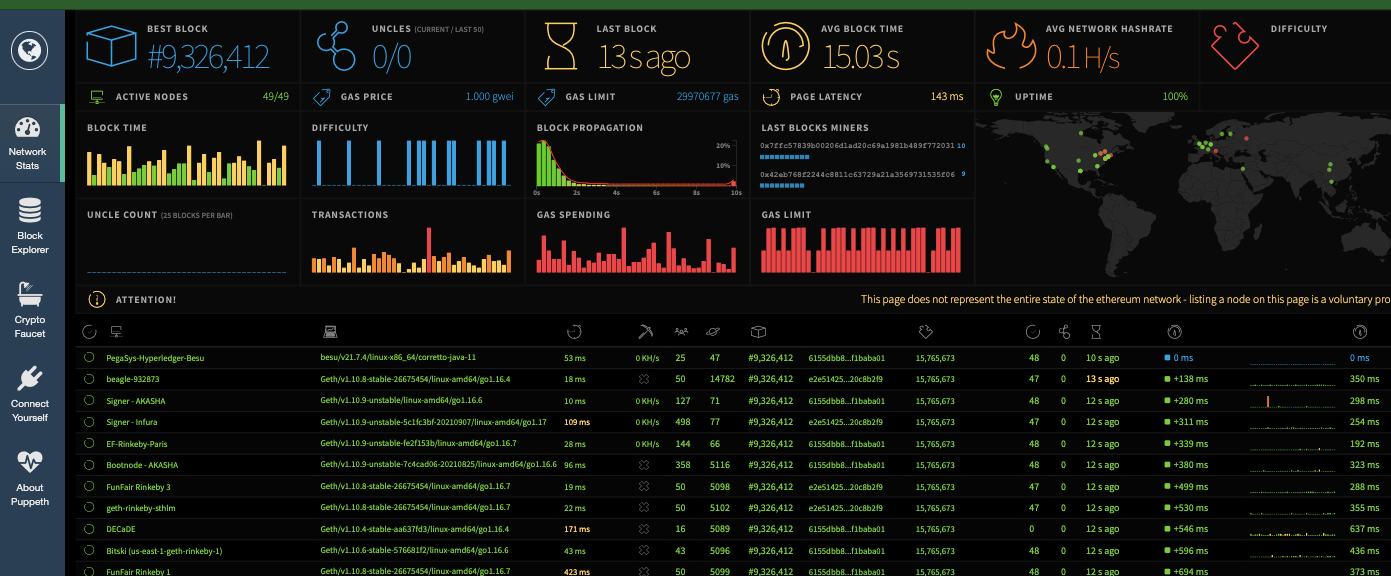
Task: Sort by pending transactions planet icon
Action: click(714, 331)
